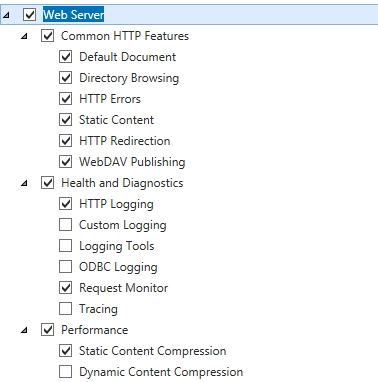Collapse the Common HTTP Features node
Viewport: 378px width, 382px height.
(x=24, y=37)
